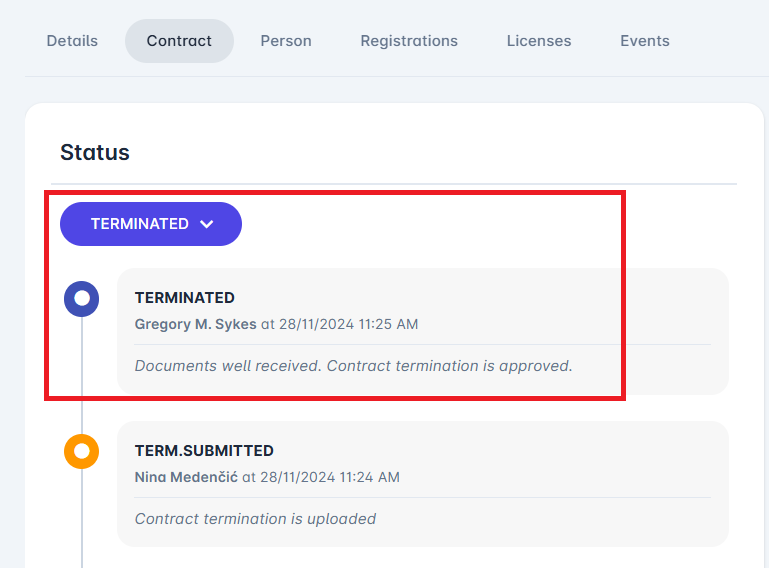Switch to the Person tab

(x=286, y=41)
